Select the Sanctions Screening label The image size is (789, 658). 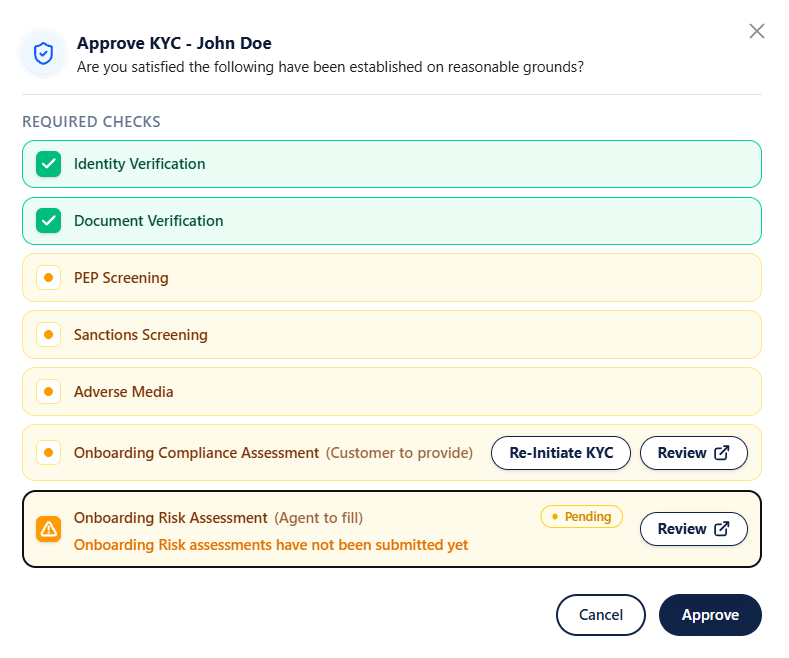point(140,335)
